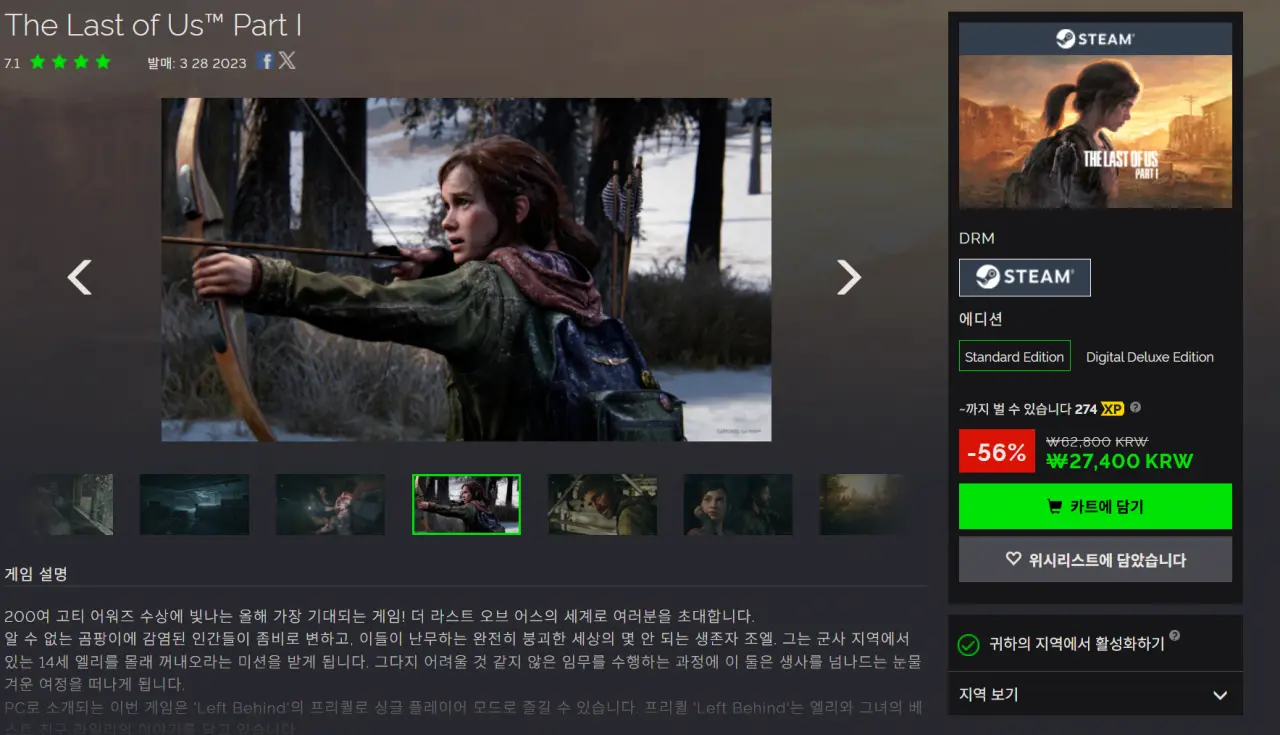Click the 에디션 label
Screen dimensions: 1280x735
click(981, 319)
